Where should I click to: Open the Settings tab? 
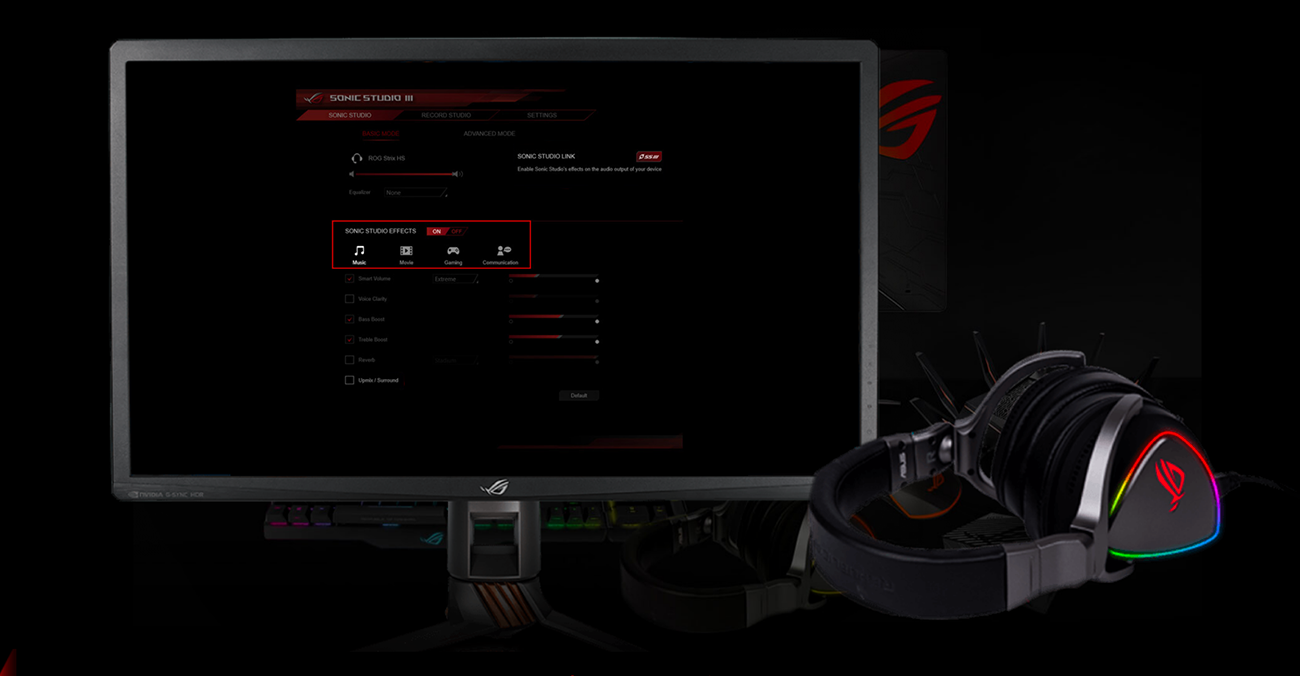pos(542,115)
